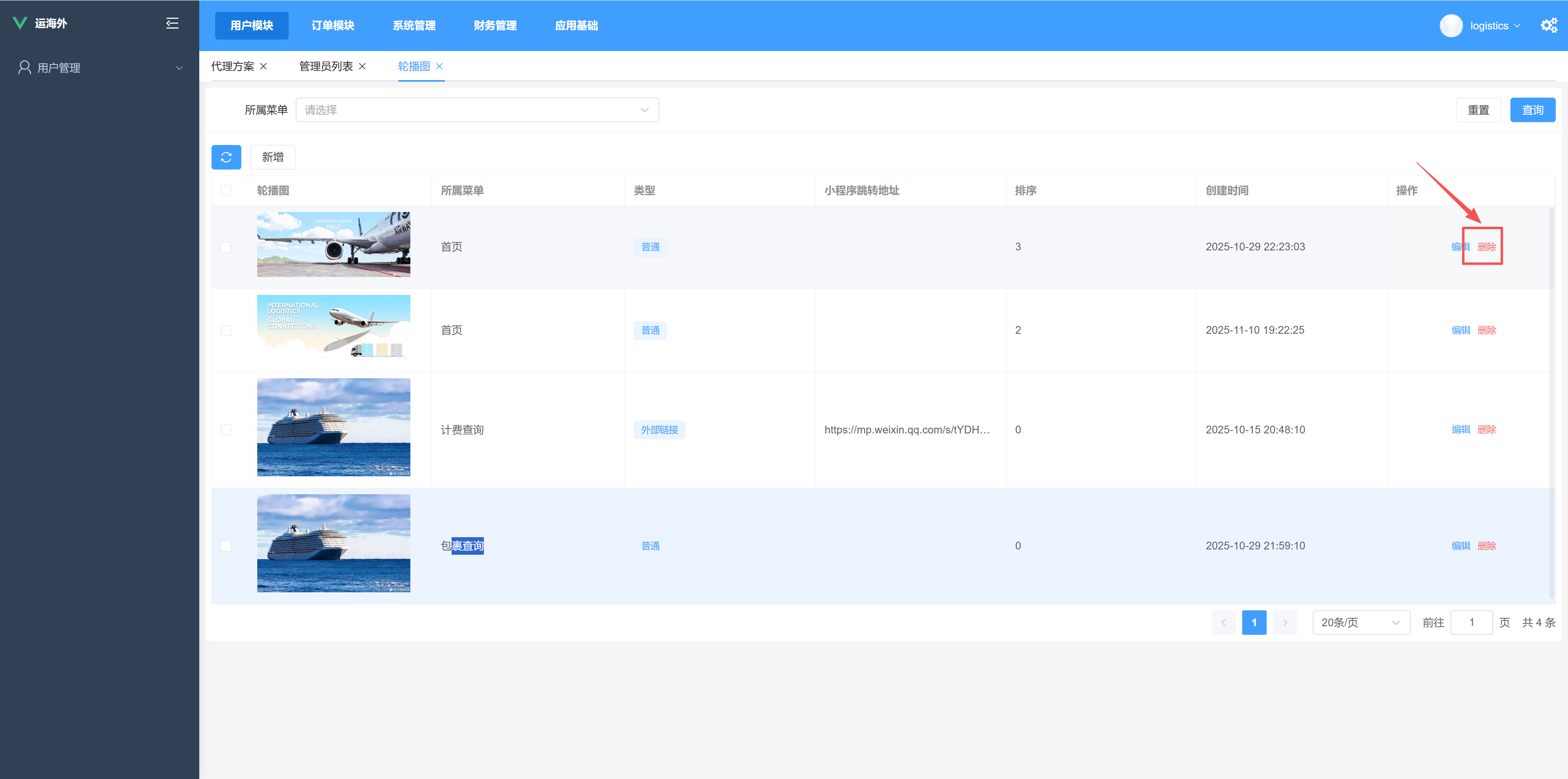Open the 20条/页 page size dropdown
This screenshot has width=1568, height=779.
(x=1361, y=623)
